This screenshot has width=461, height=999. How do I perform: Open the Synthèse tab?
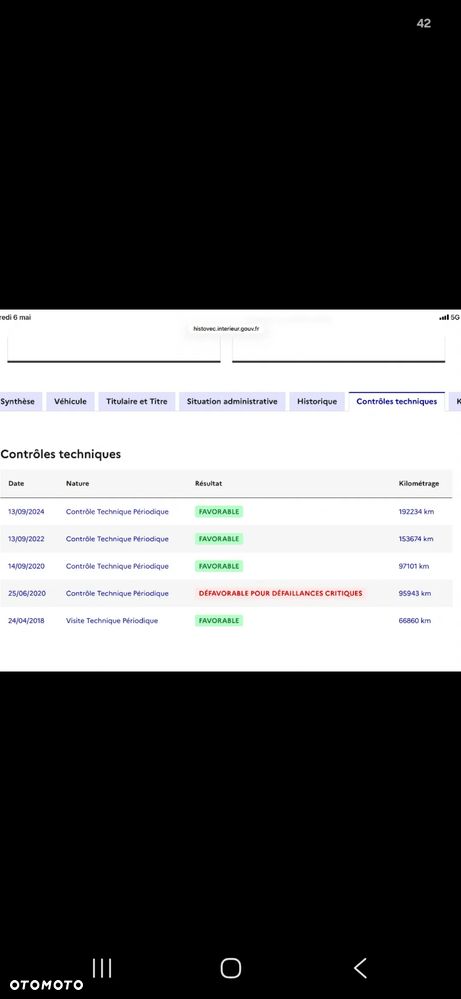19,402
